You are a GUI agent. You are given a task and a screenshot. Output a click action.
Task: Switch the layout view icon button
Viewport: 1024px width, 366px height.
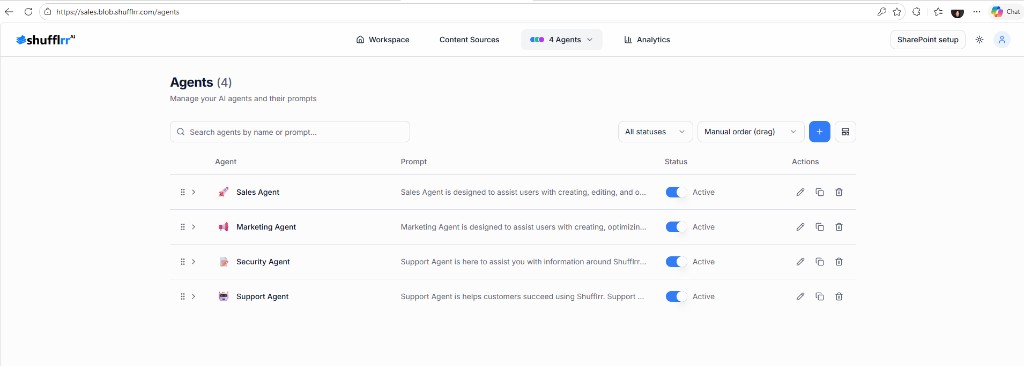845,131
